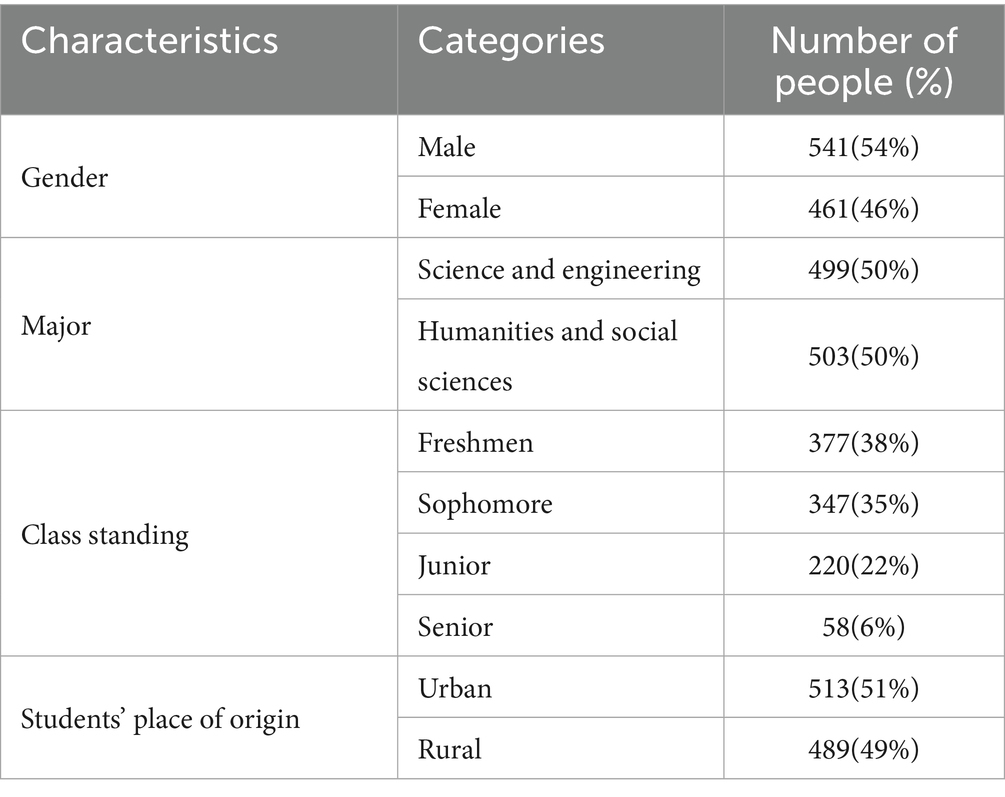Image resolution: width=1005 pixels, height=797 pixels.
Task: Select the Sophomore category cell
Action: (x=485, y=504)
